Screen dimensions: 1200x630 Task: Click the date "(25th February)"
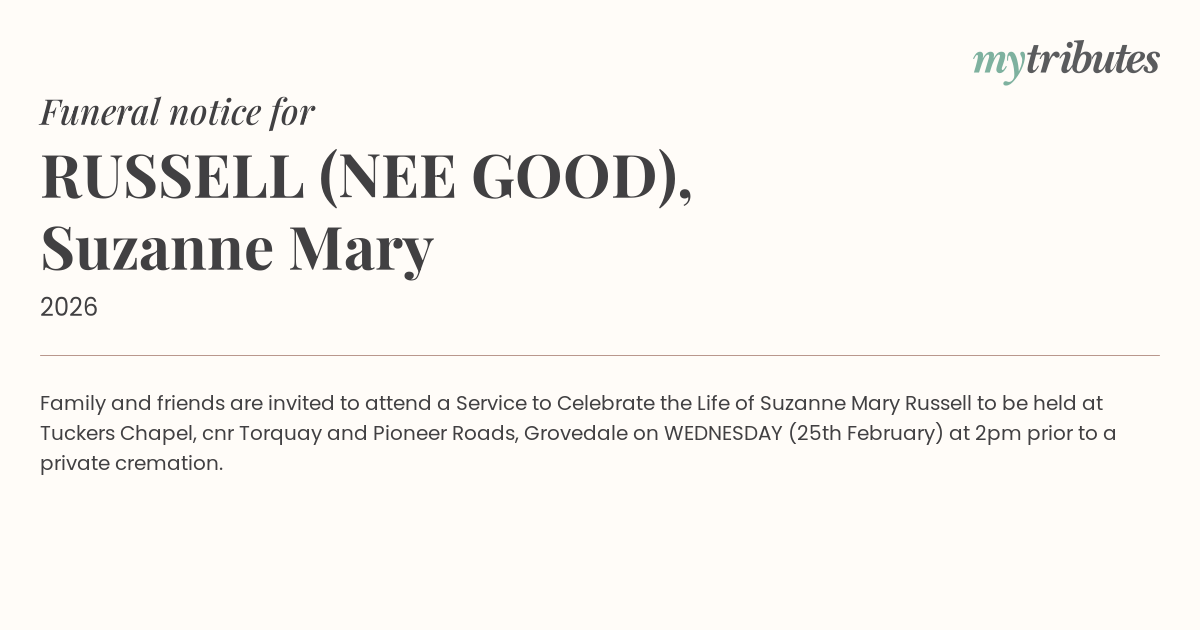[866, 433]
